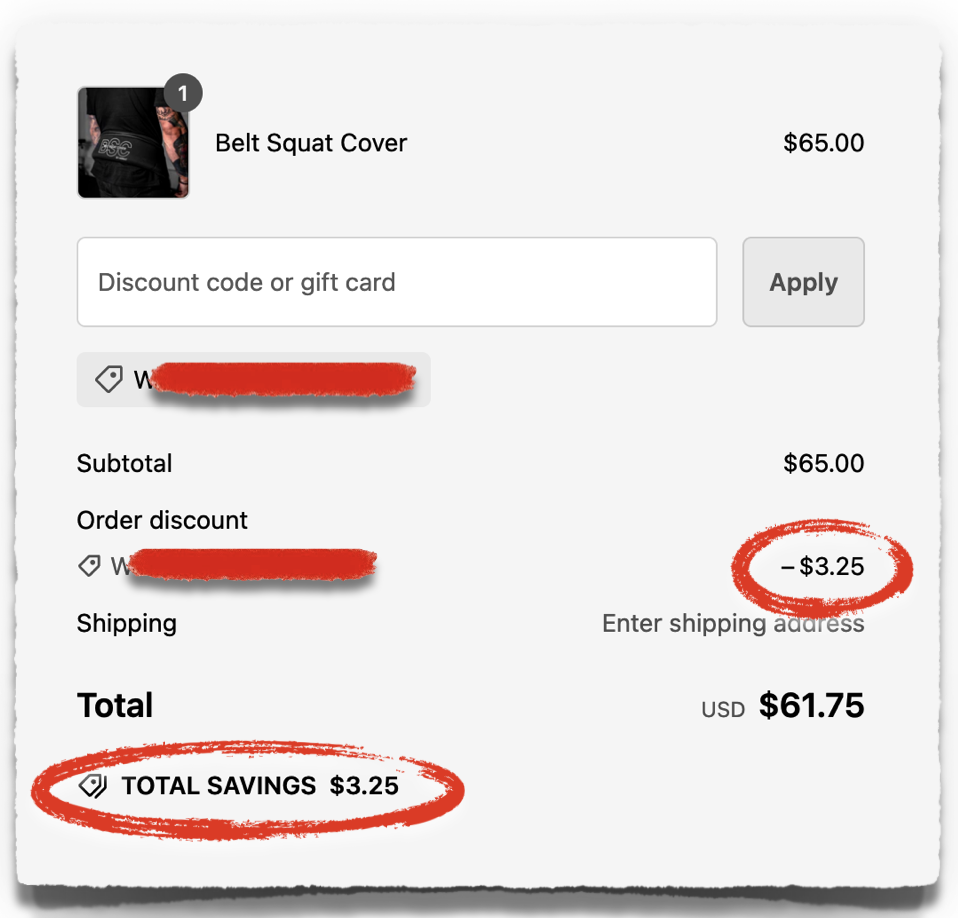958x918 pixels.
Task: Click the discount tag icon next to applied code
Action: coord(110,380)
